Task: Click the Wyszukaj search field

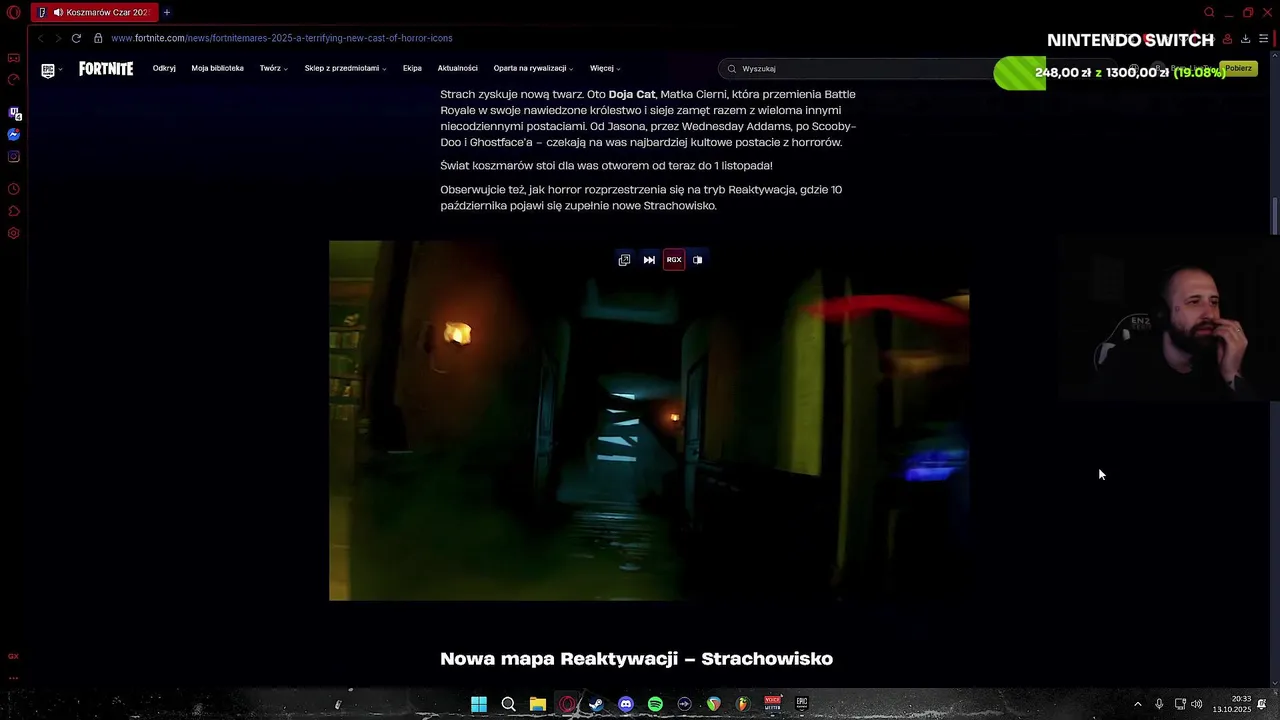Action: pyautogui.click(x=858, y=69)
